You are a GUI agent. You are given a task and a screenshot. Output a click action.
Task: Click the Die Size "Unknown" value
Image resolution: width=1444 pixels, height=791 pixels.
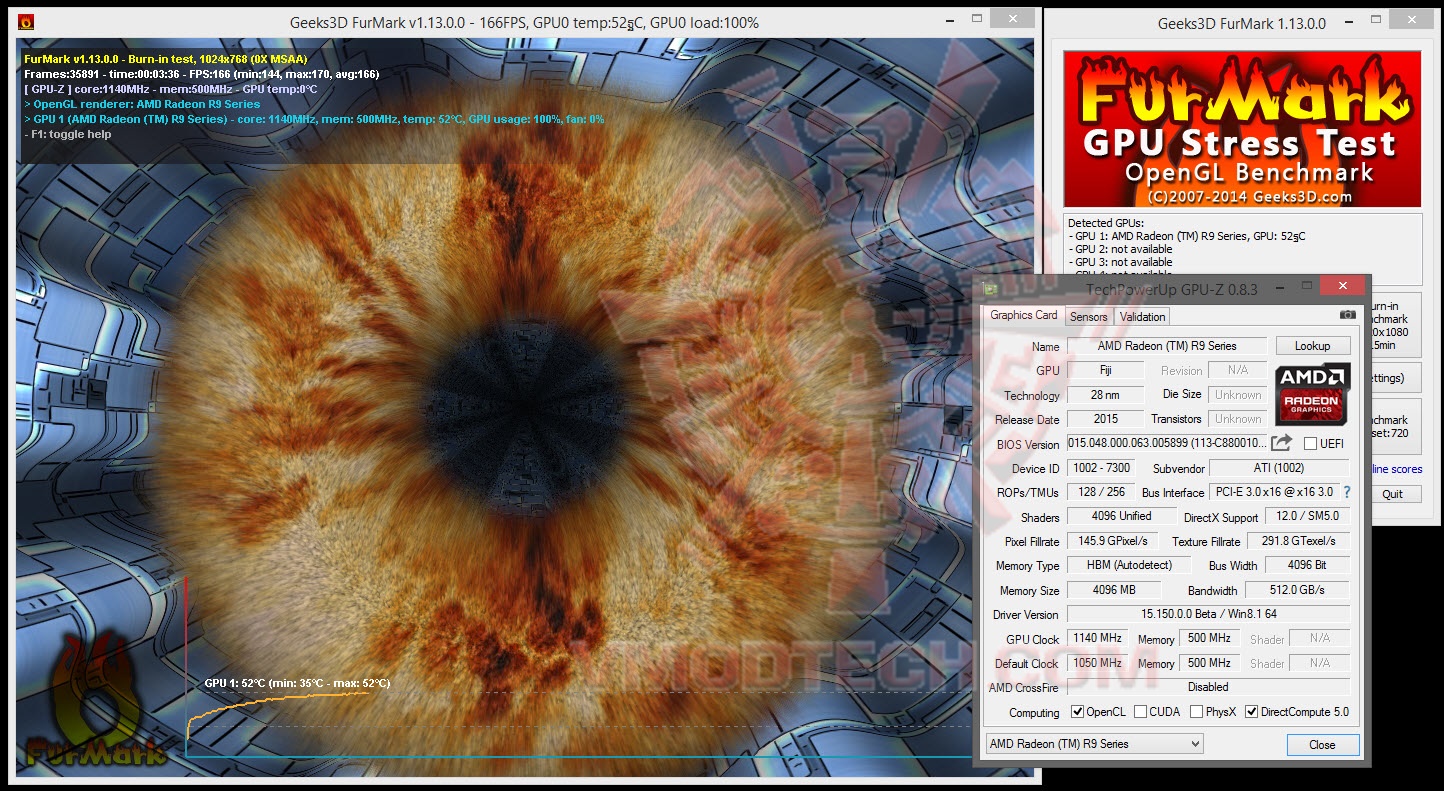point(1238,395)
